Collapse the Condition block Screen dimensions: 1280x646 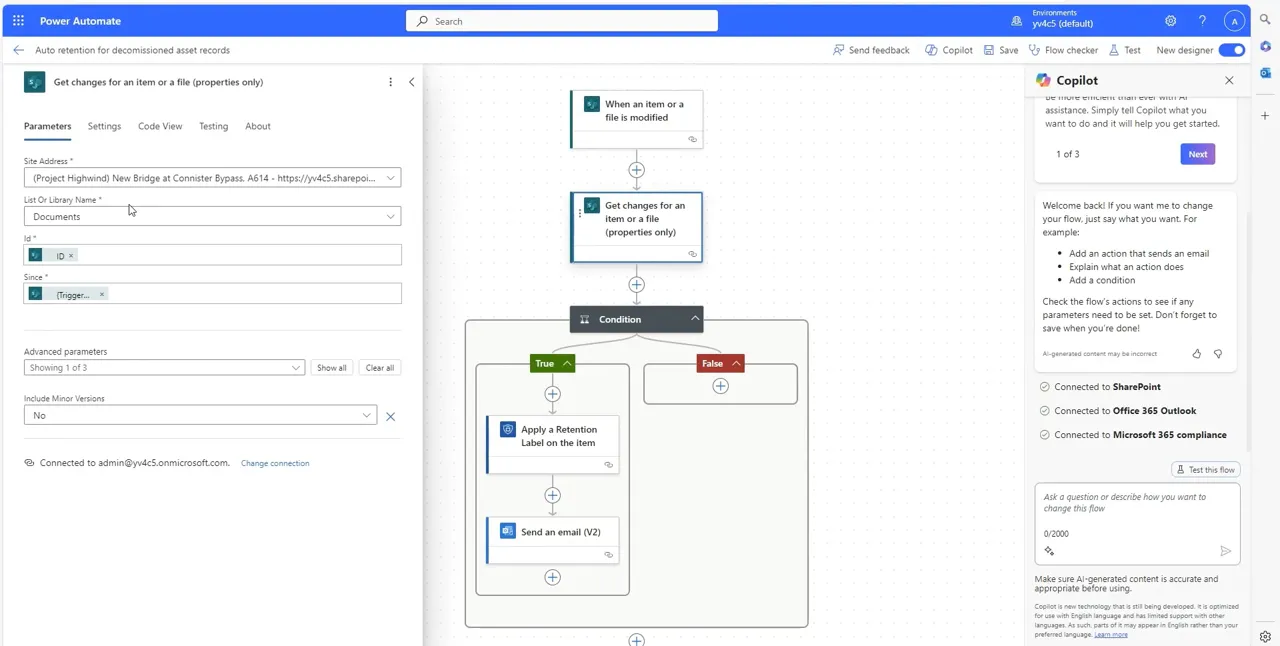point(695,319)
